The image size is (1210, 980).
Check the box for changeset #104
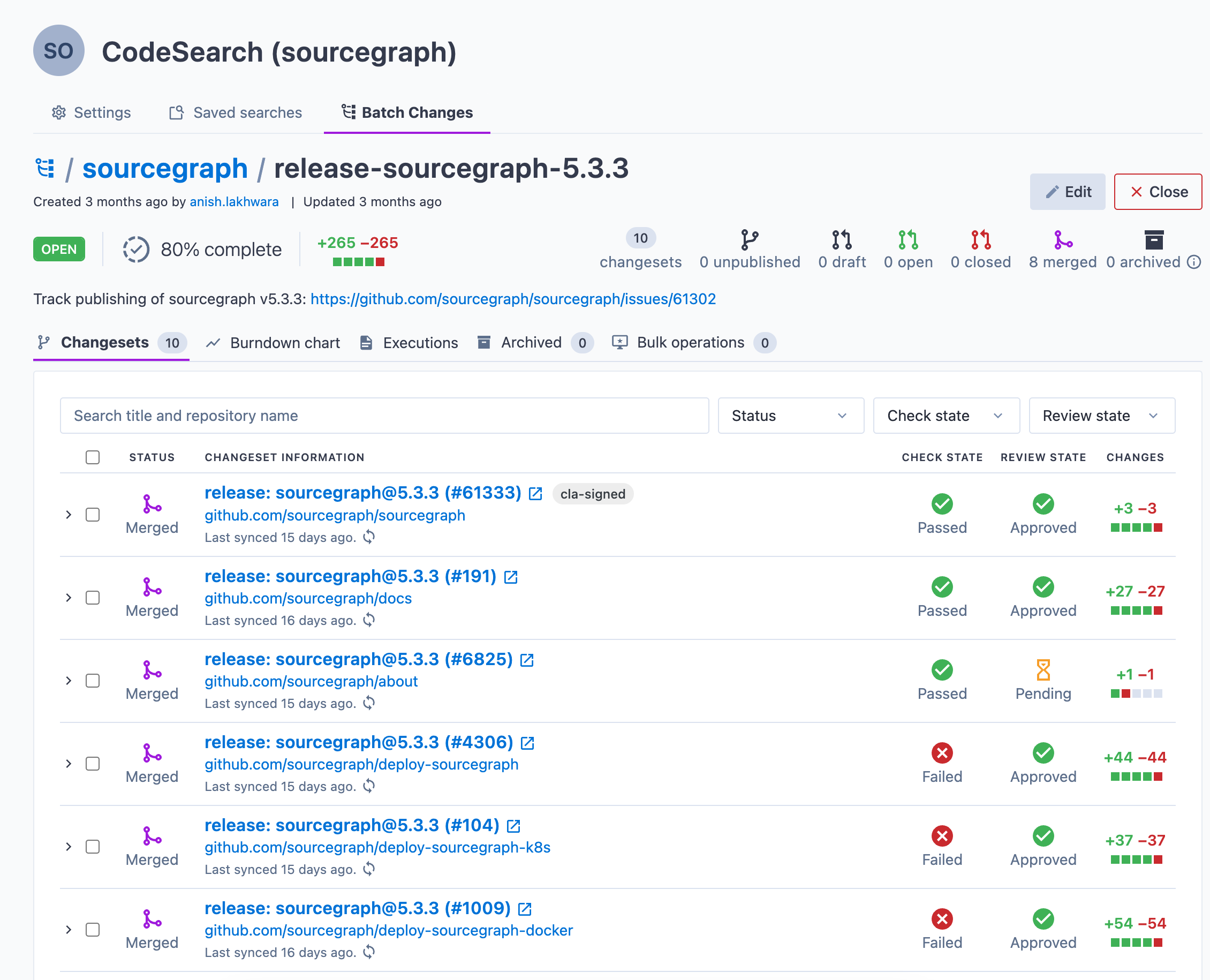pos(93,846)
